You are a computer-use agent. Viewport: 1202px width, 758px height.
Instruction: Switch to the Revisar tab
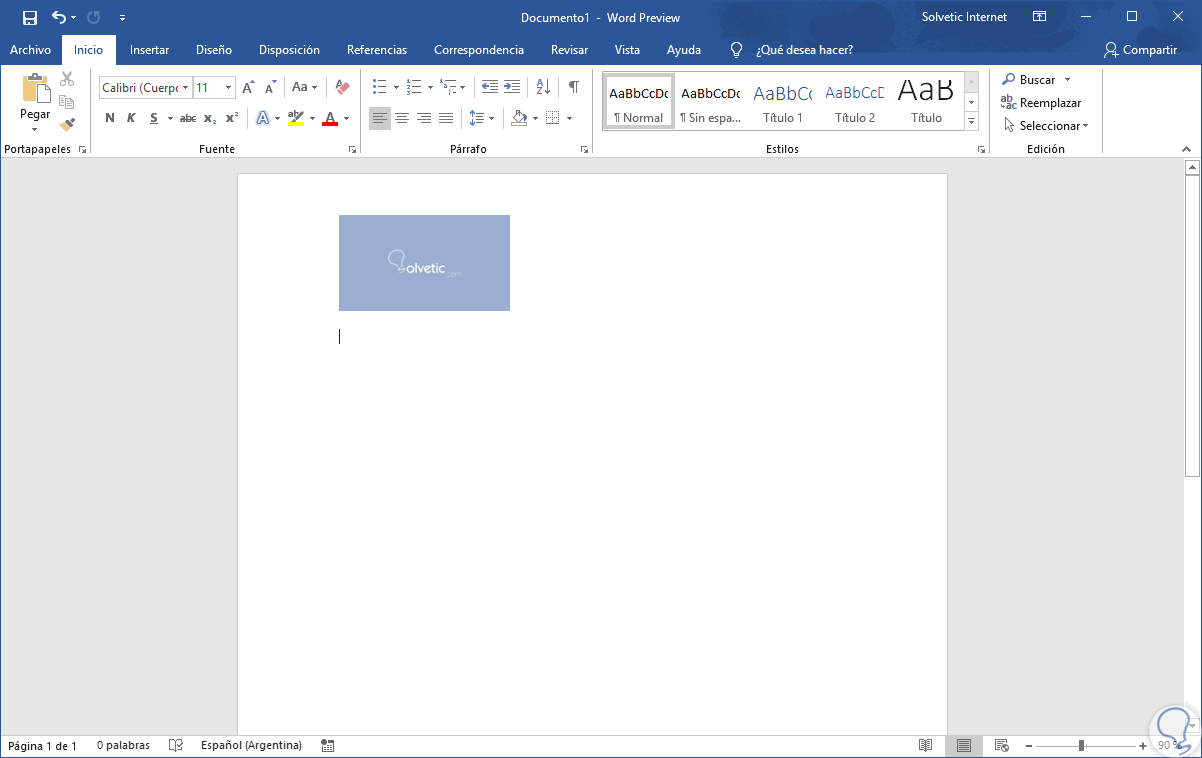pyautogui.click(x=569, y=50)
